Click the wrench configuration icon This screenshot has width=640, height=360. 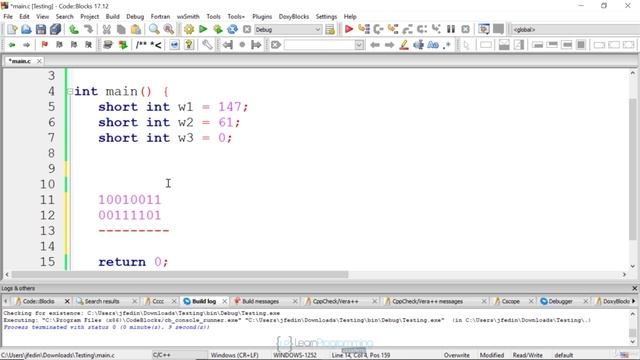[207, 45]
